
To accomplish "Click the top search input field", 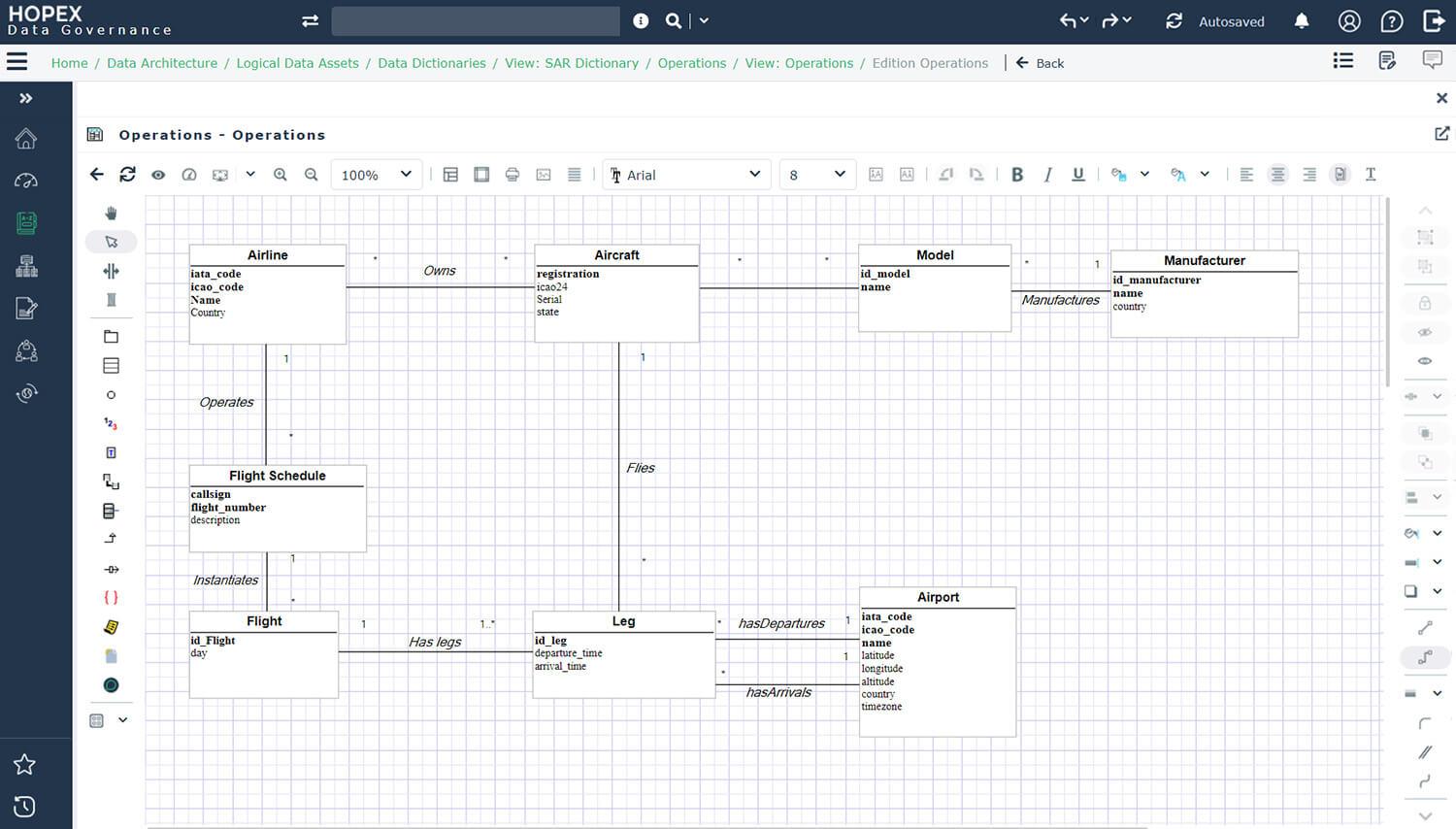I will click(x=476, y=20).
